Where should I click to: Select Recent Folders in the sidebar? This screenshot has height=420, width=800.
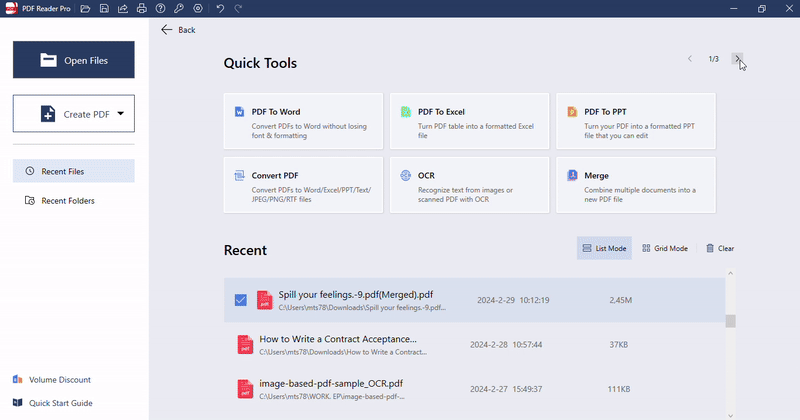click(x=73, y=201)
